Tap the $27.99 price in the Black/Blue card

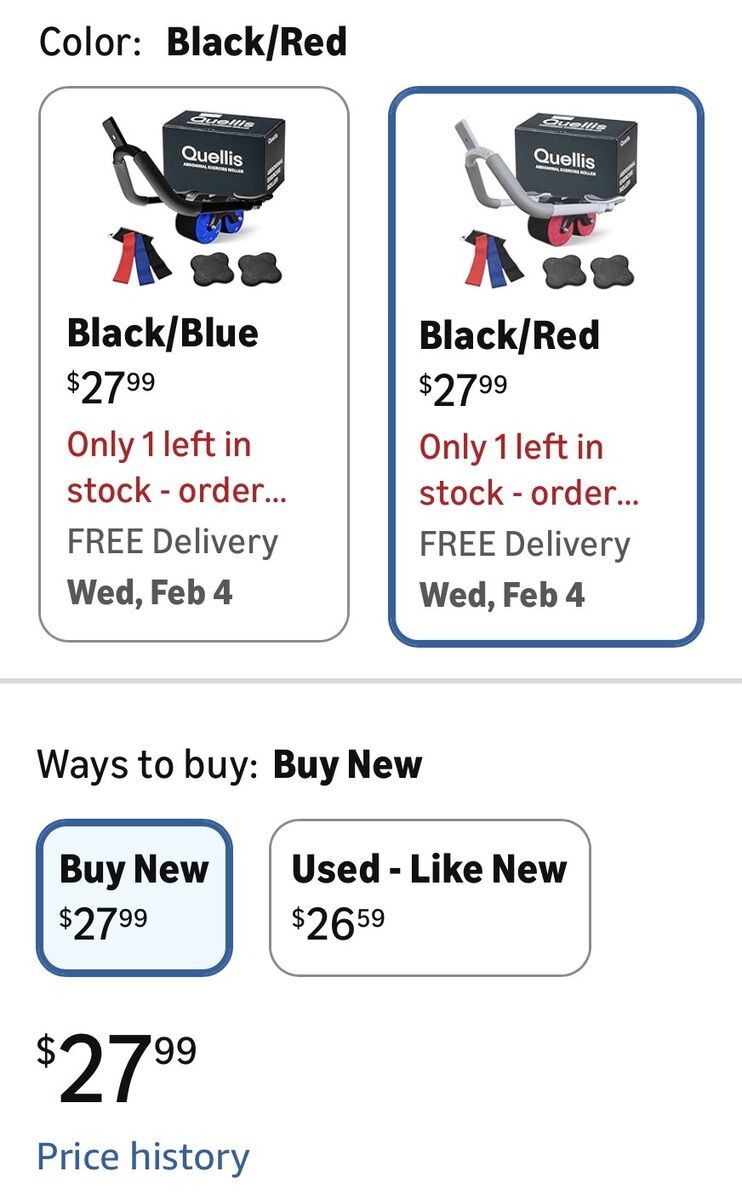coord(111,387)
